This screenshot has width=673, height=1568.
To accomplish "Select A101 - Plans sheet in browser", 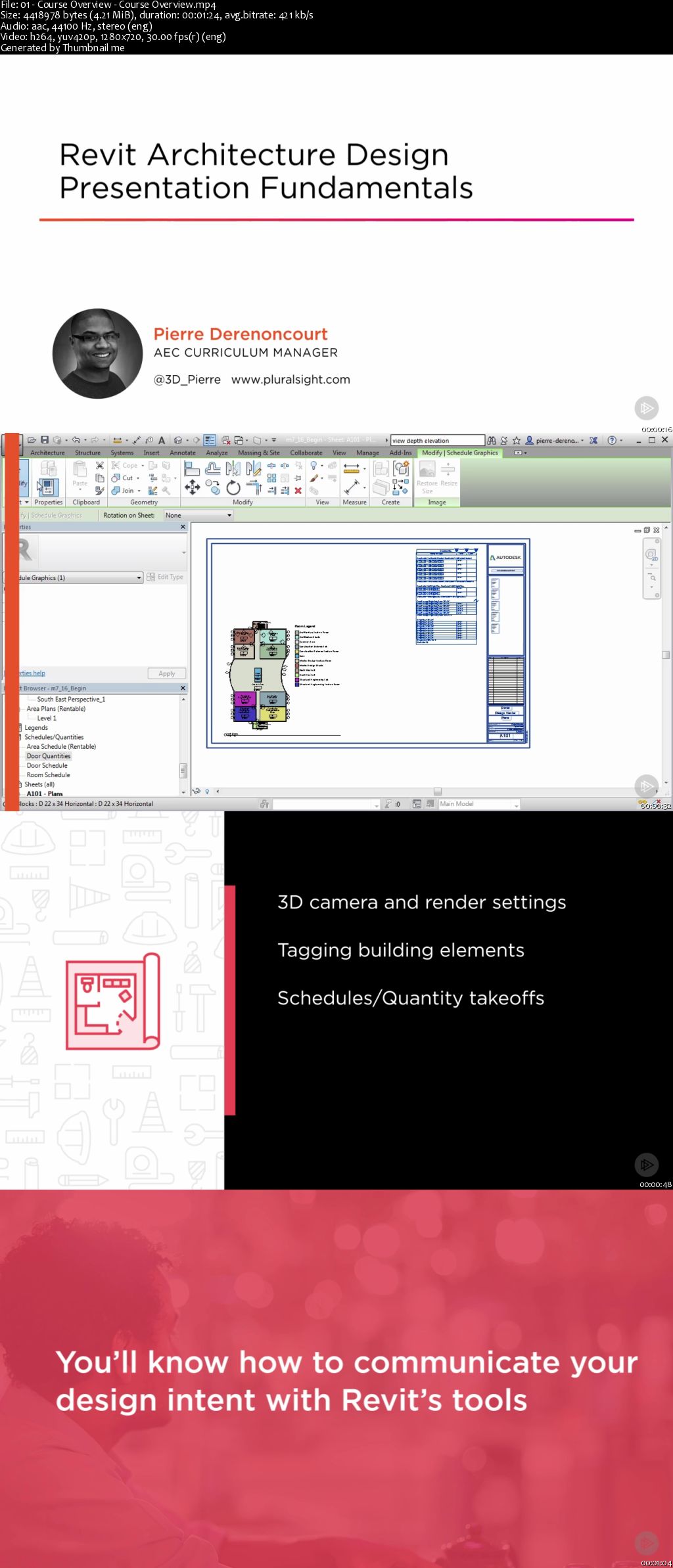I will pyautogui.click(x=45, y=794).
